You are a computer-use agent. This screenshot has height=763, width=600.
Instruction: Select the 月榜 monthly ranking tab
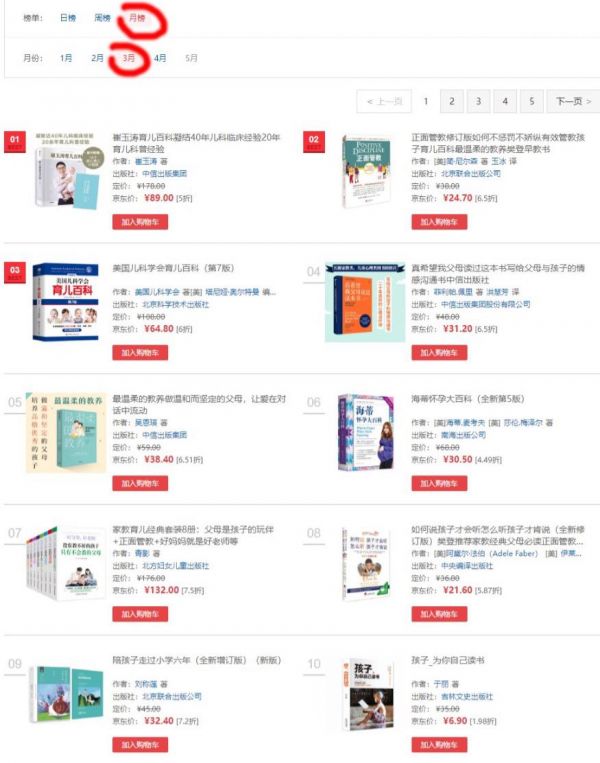(137, 18)
